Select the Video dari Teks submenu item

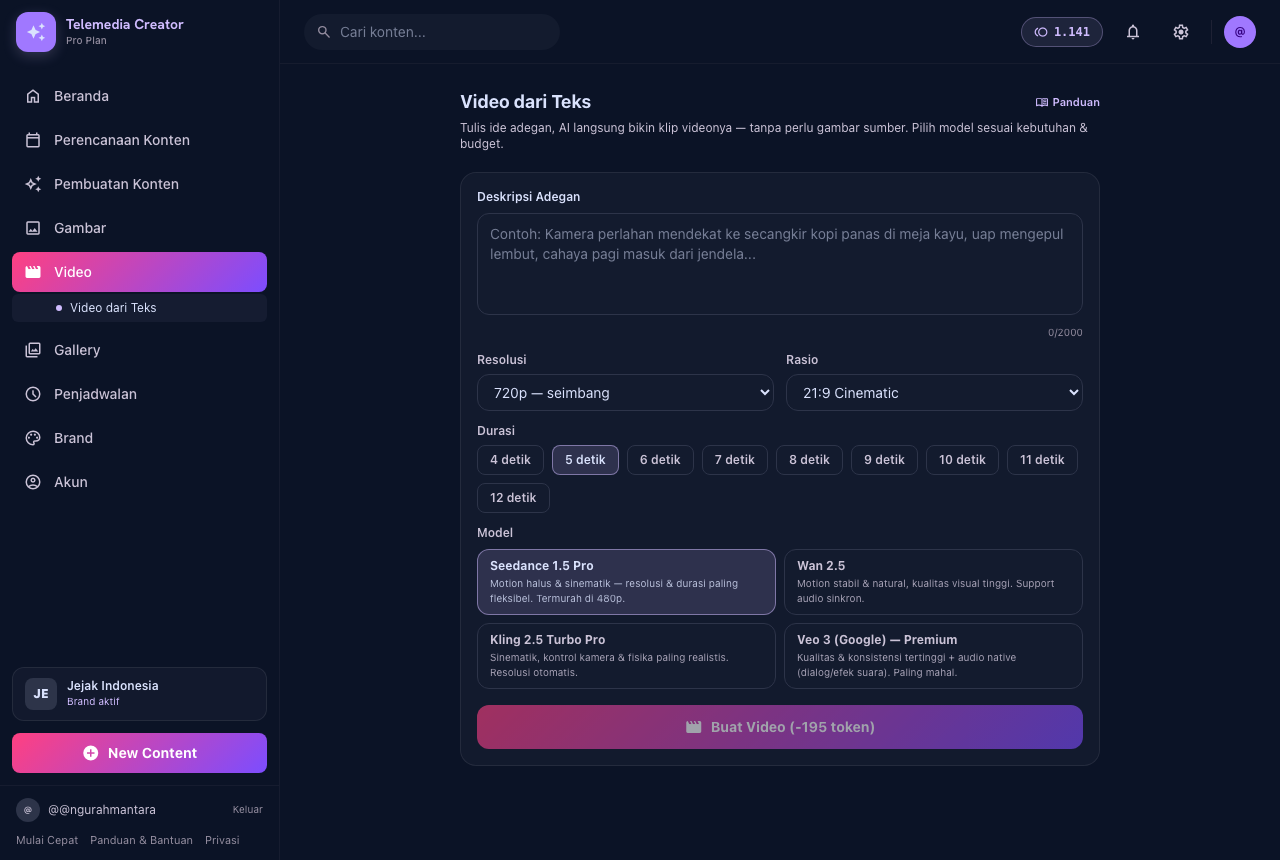[139, 308]
